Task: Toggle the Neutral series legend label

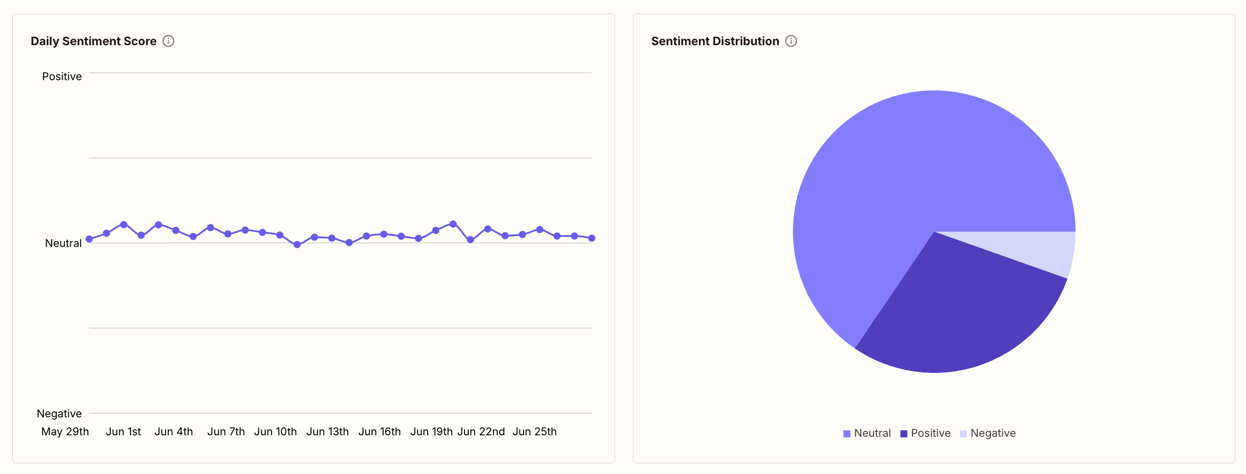Action: coord(872,434)
